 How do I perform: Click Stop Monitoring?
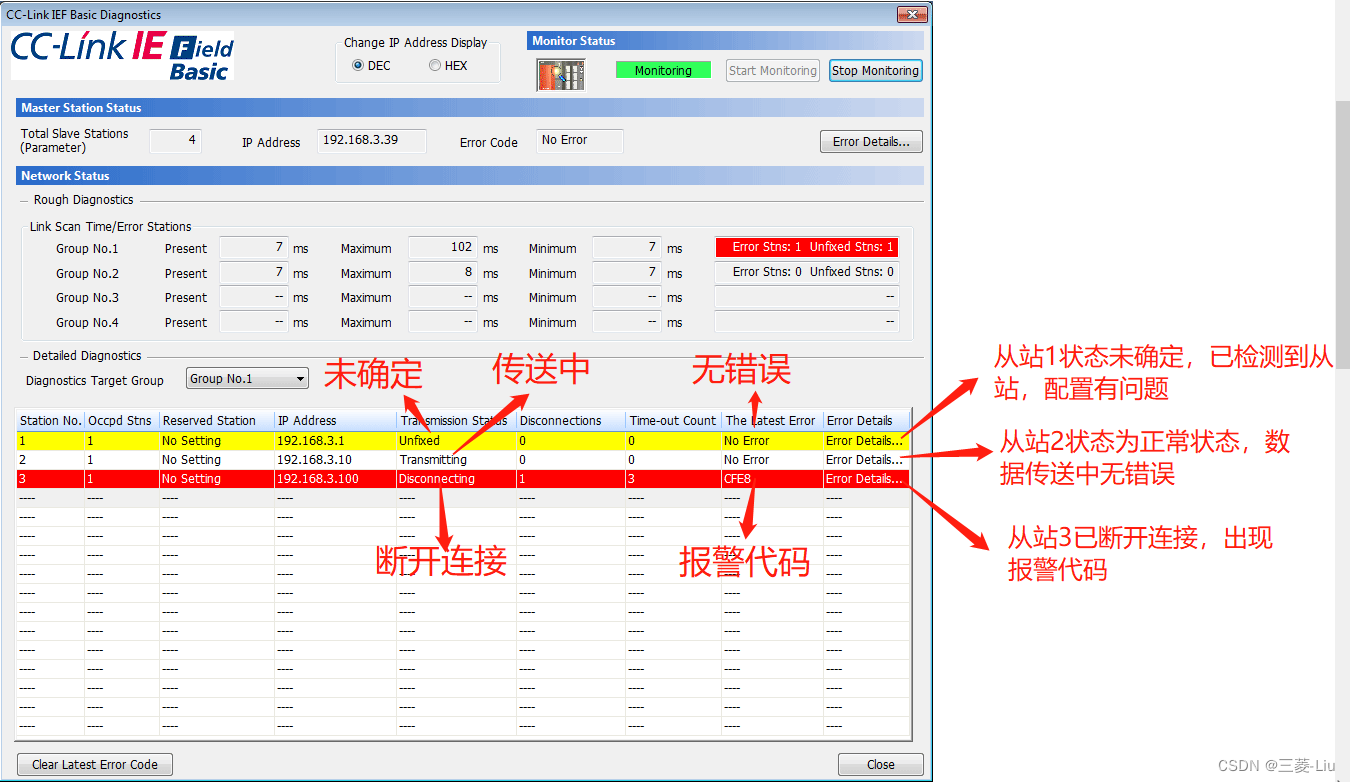pyautogui.click(x=875, y=70)
